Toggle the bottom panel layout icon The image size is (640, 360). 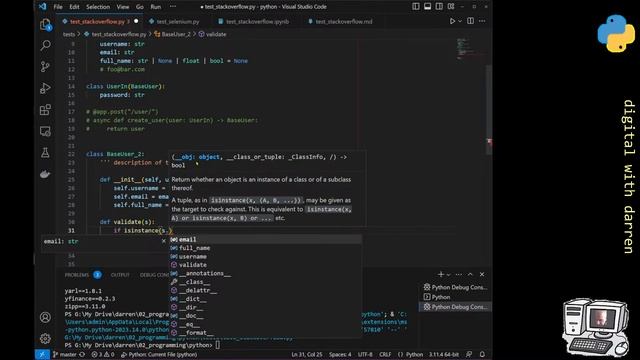tap(427, 7)
